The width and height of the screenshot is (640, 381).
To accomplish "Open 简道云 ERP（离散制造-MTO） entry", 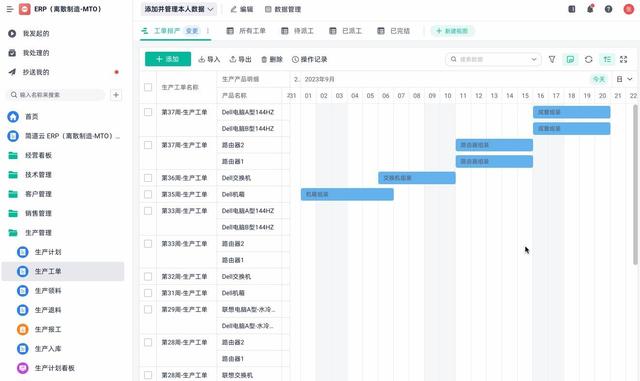I will coord(64,136).
